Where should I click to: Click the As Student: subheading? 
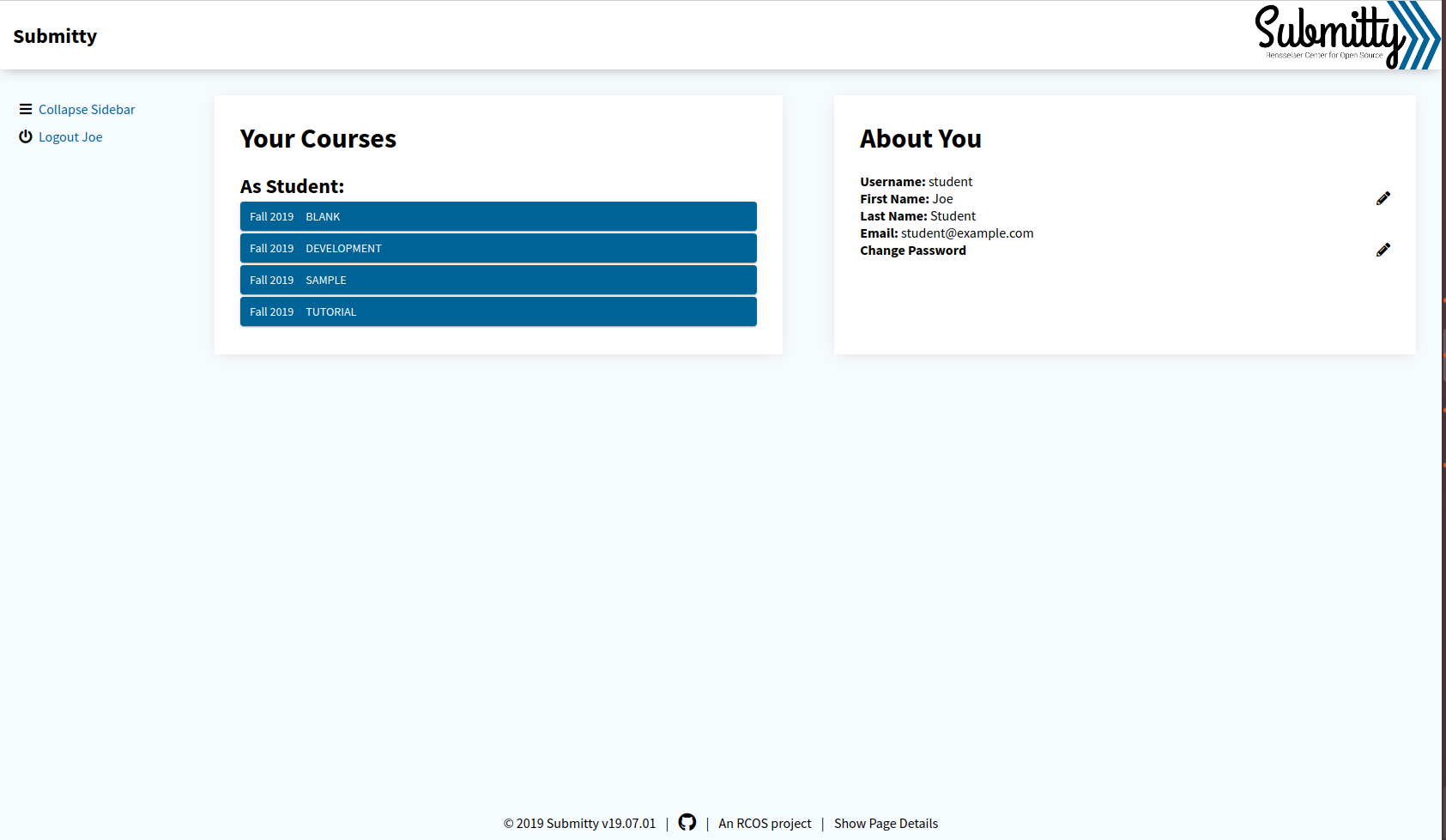click(292, 186)
